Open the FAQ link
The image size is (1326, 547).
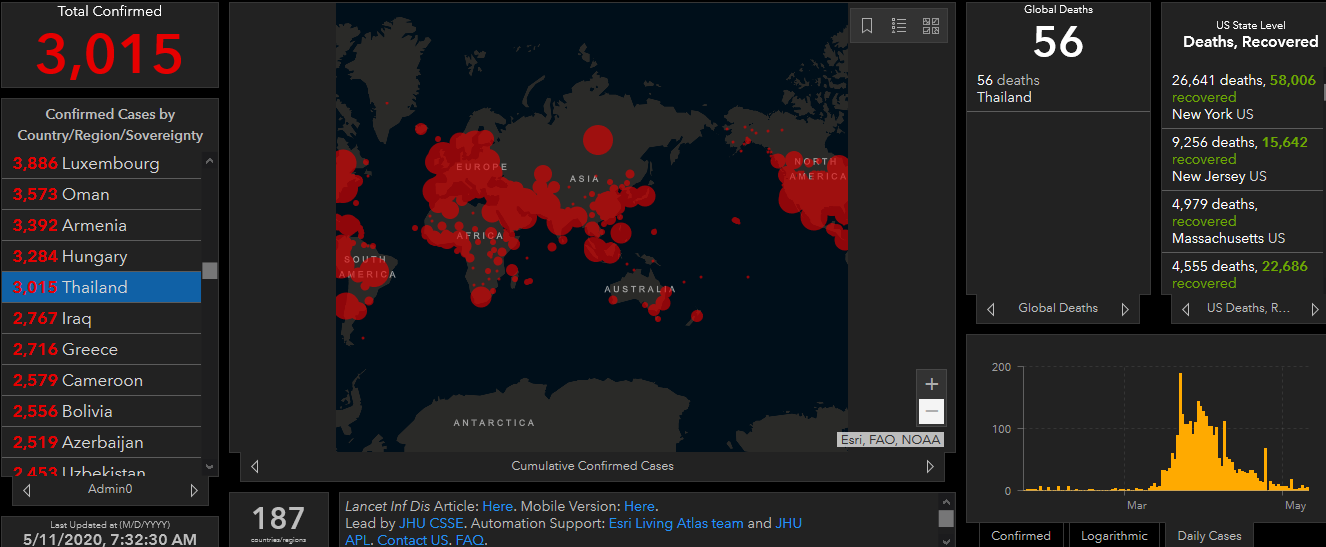pyautogui.click(x=469, y=540)
